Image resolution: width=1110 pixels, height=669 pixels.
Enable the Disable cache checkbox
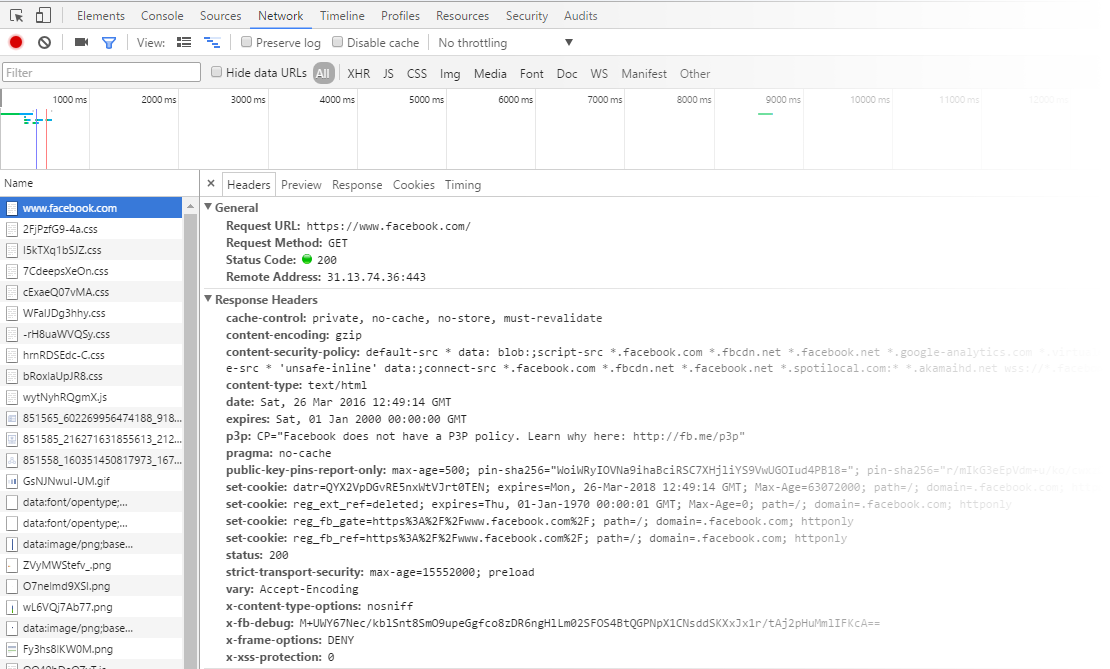pos(338,42)
